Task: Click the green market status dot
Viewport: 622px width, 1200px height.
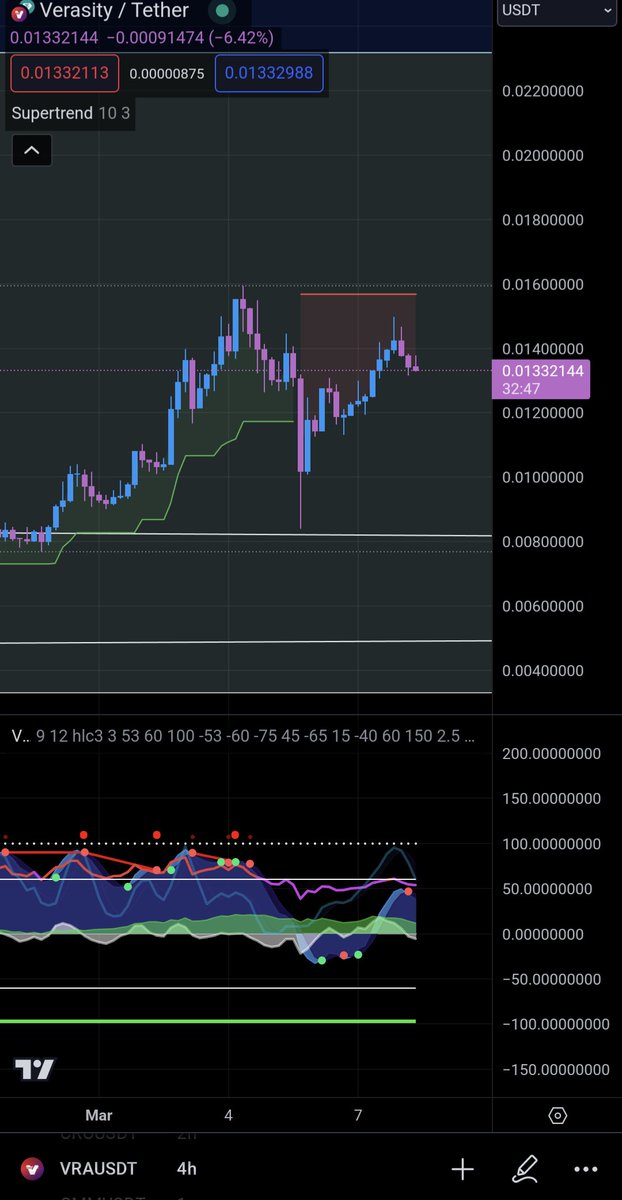Action: tap(222, 11)
